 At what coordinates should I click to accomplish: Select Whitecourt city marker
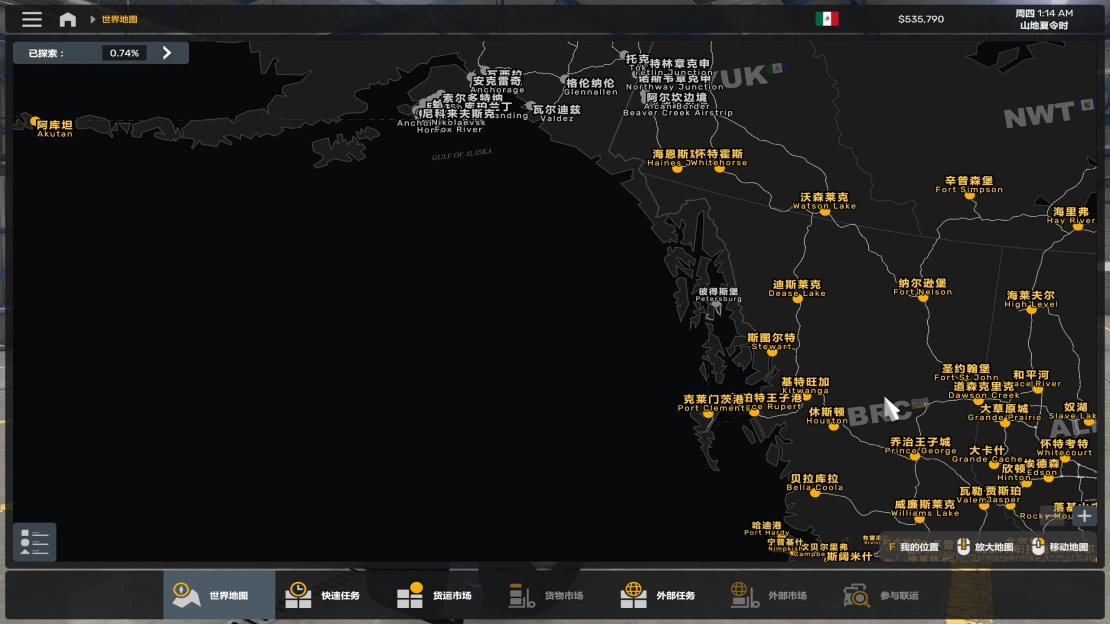(x=1065, y=458)
